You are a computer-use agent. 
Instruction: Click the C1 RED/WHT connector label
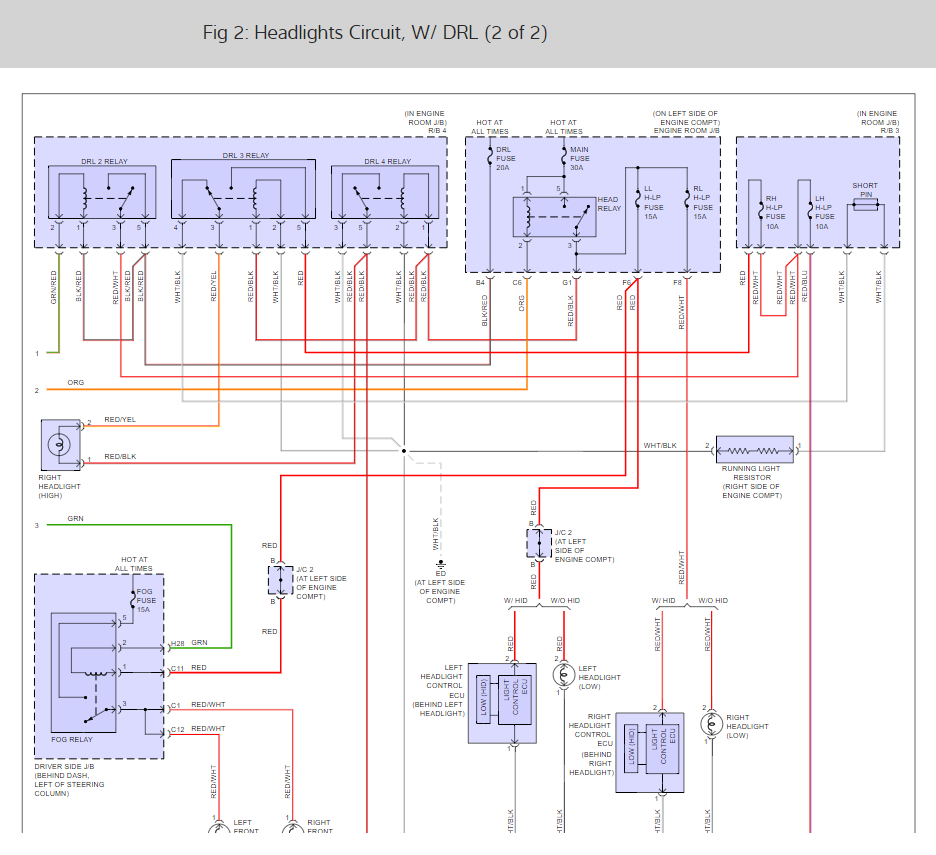point(198,705)
